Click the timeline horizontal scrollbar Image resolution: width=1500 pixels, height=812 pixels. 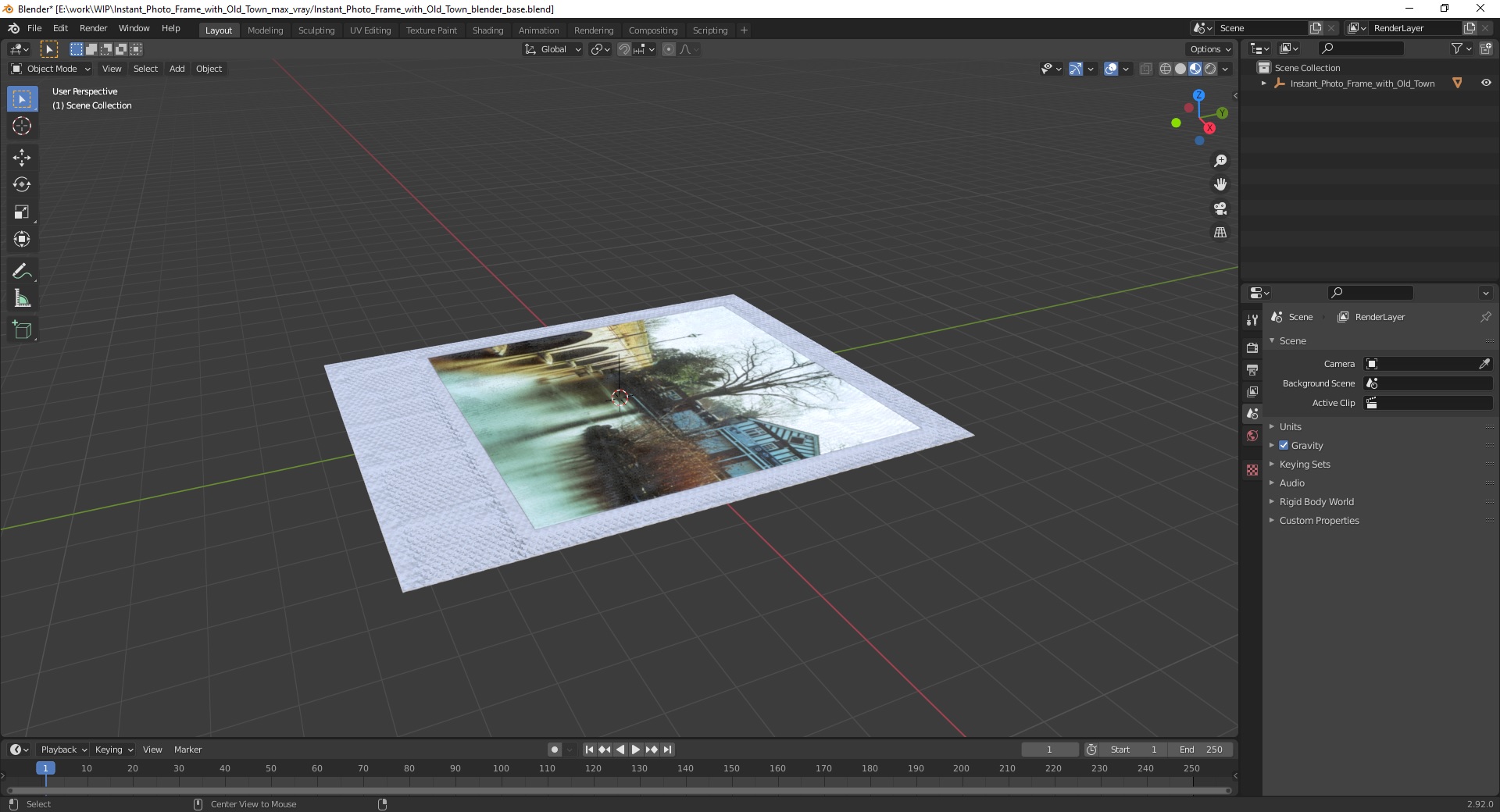(x=619, y=790)
